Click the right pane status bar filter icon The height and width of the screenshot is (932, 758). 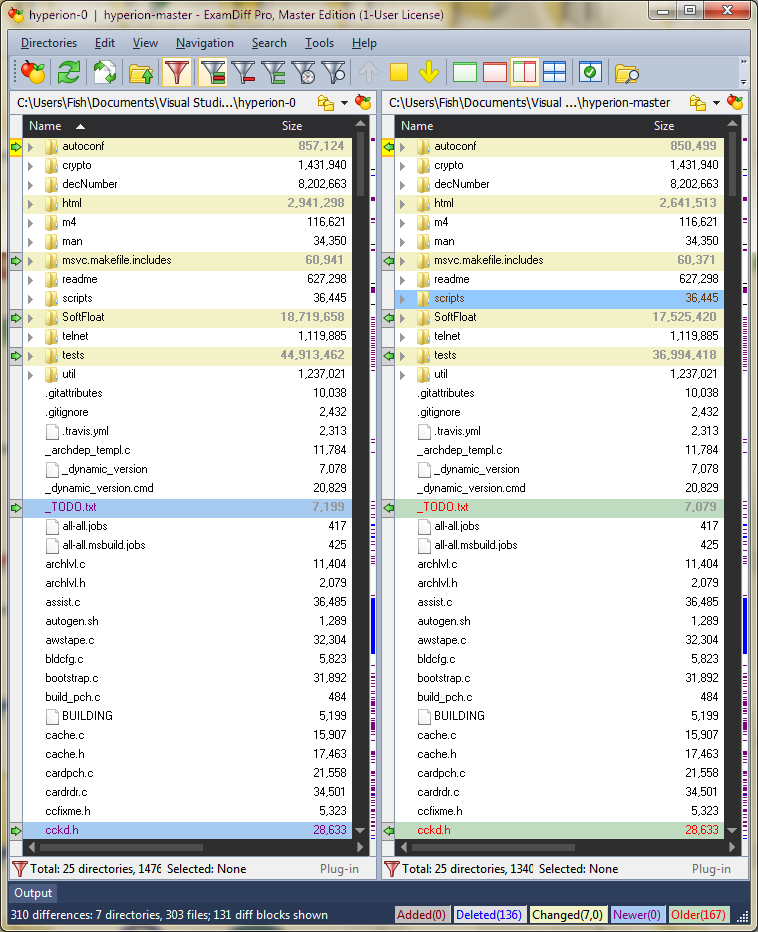point(392,869)
